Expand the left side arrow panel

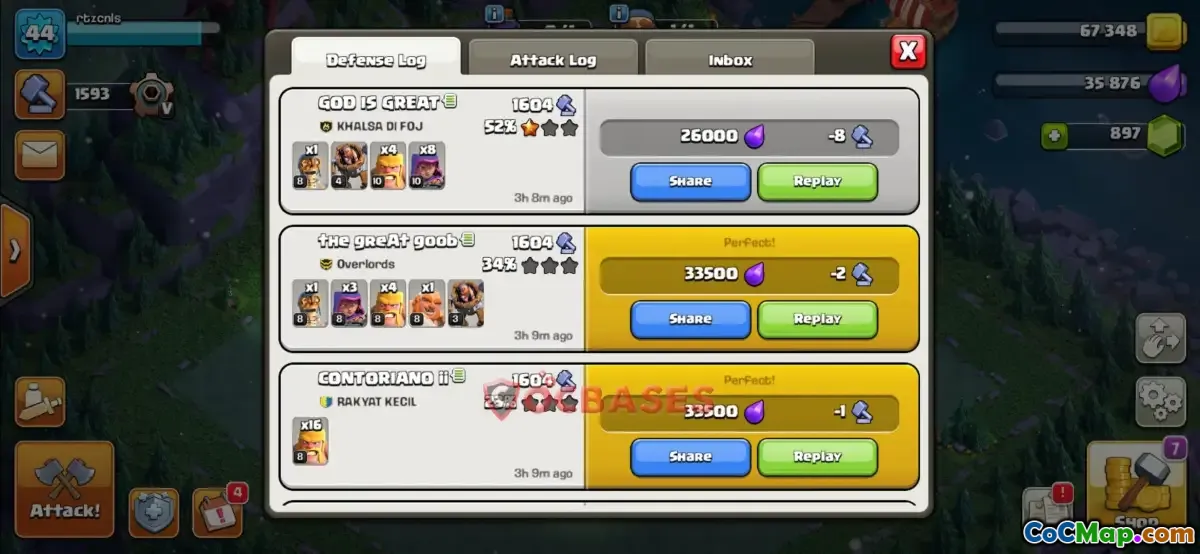coord(14,250)
